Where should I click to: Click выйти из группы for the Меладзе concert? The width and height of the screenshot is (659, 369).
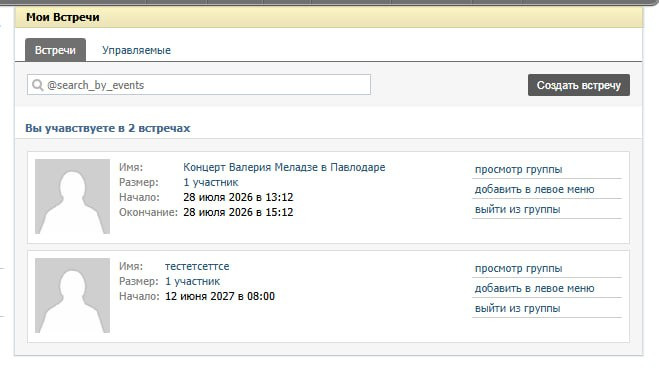pos(517,209)
